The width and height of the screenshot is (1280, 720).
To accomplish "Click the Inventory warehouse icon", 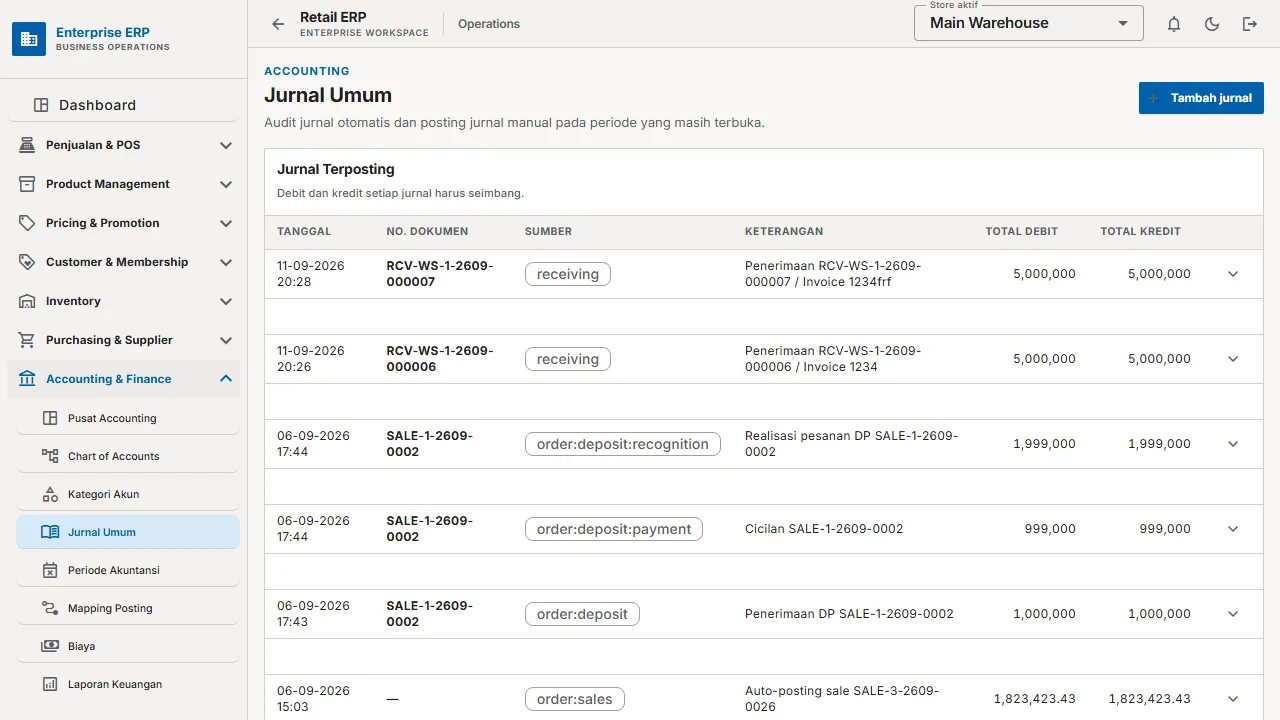I will (x=27, y=301).
